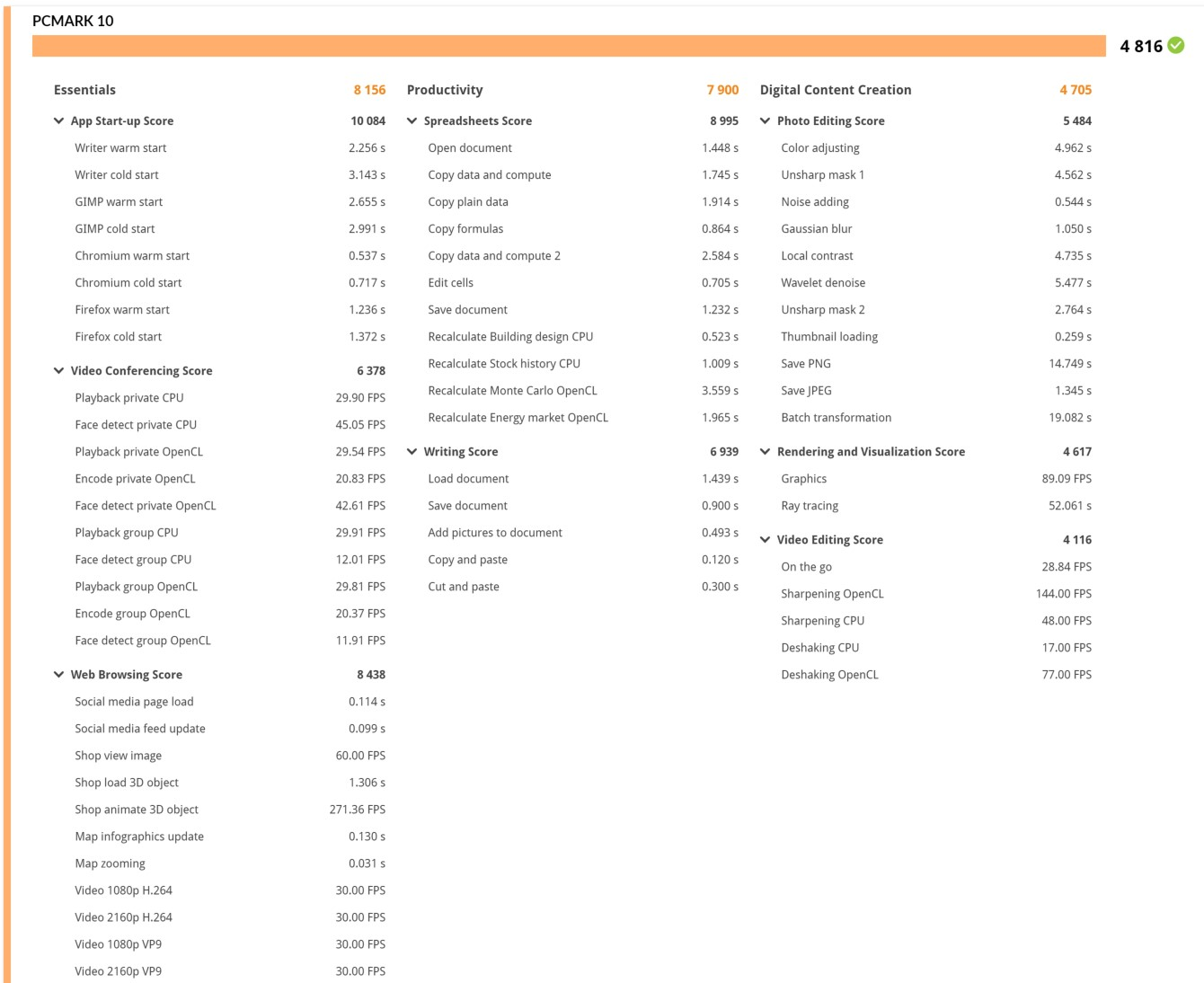Screen dimensions: 1204x983
Task: Click the orange PCMark 10 score bar
Action: pyautogui.click(x=569, y=46)
